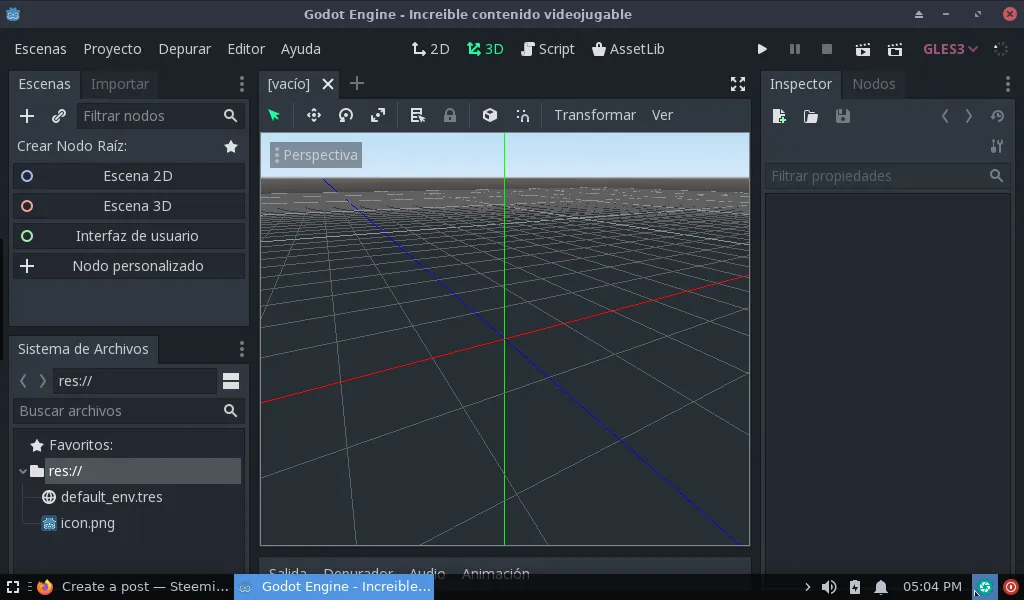This screenshot has height=600, width=1024.
Task: Focus the Buscar archivos search field
Action: [x=129, y=411]
